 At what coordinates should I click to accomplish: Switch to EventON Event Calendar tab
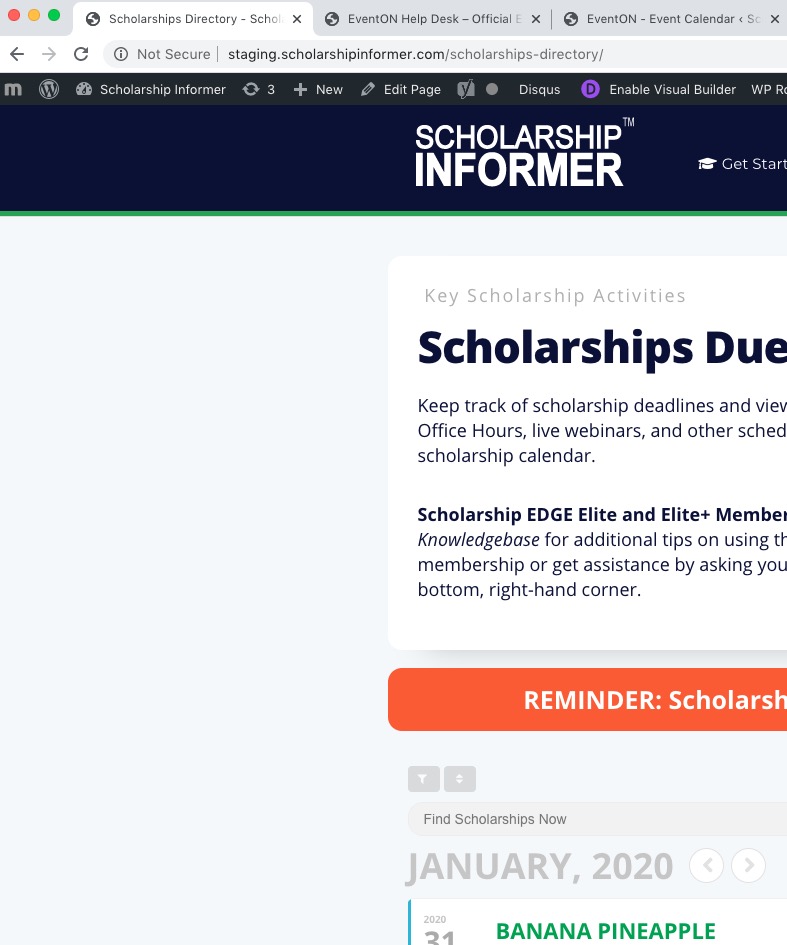pos(670,19)
